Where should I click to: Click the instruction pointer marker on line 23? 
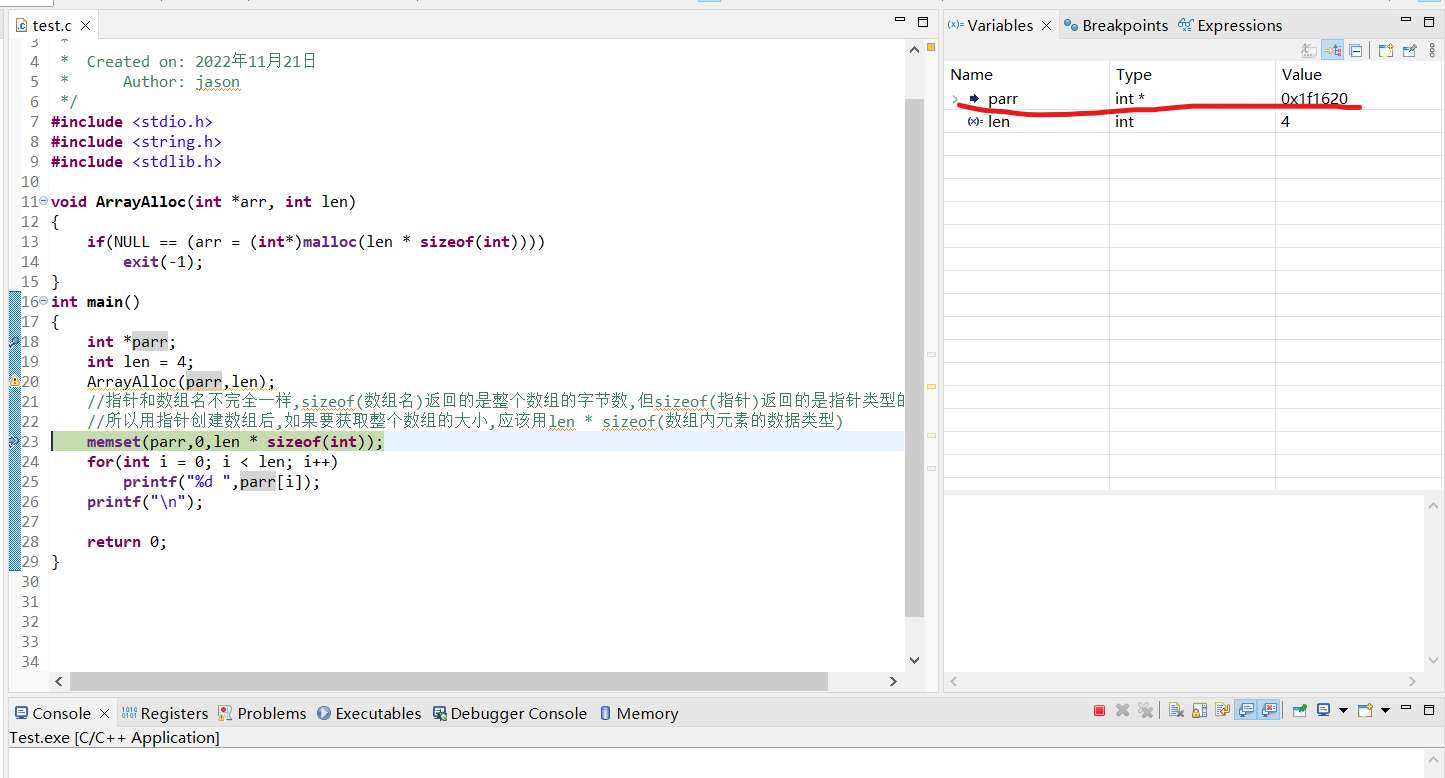point(14,441)
